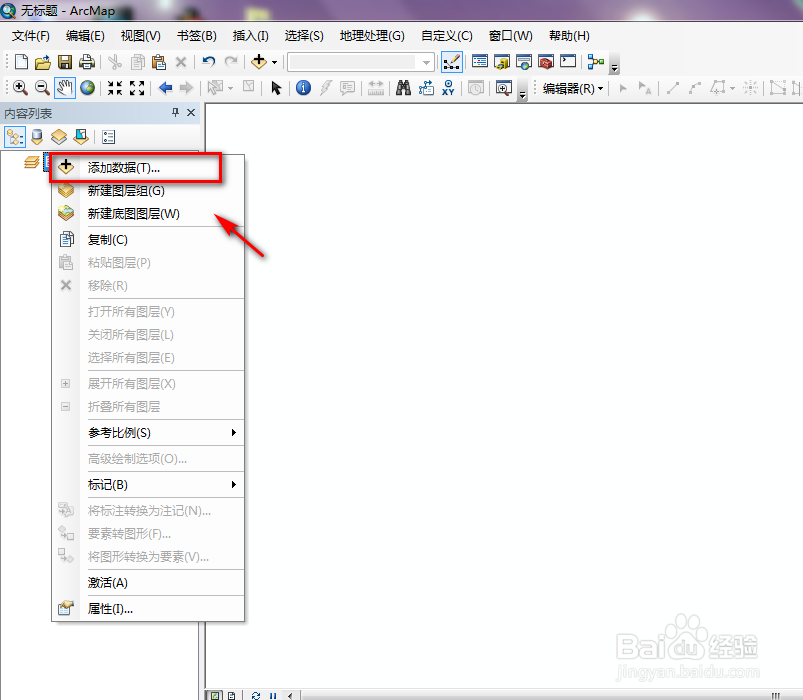Click the Full Extent globe icon

88,88
